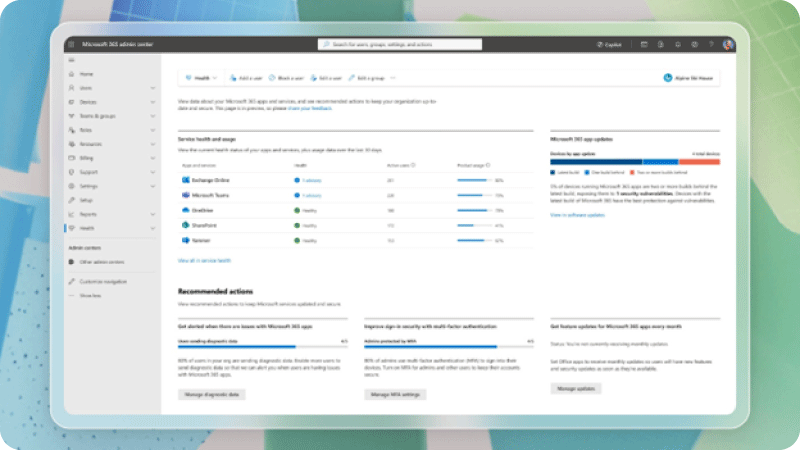Open Copilot in the top bar

[609, 44]
